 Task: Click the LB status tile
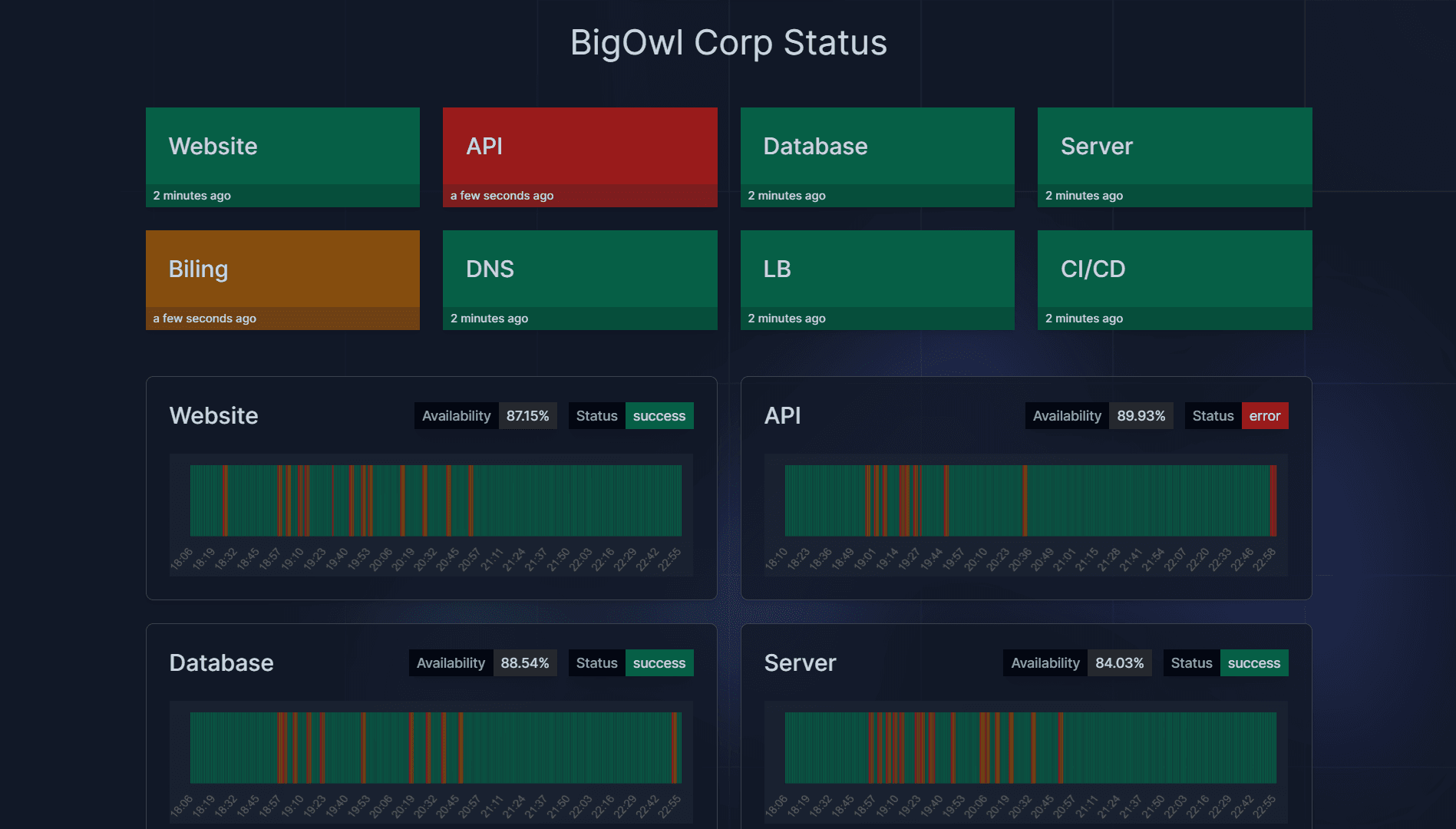pos(877,279)
